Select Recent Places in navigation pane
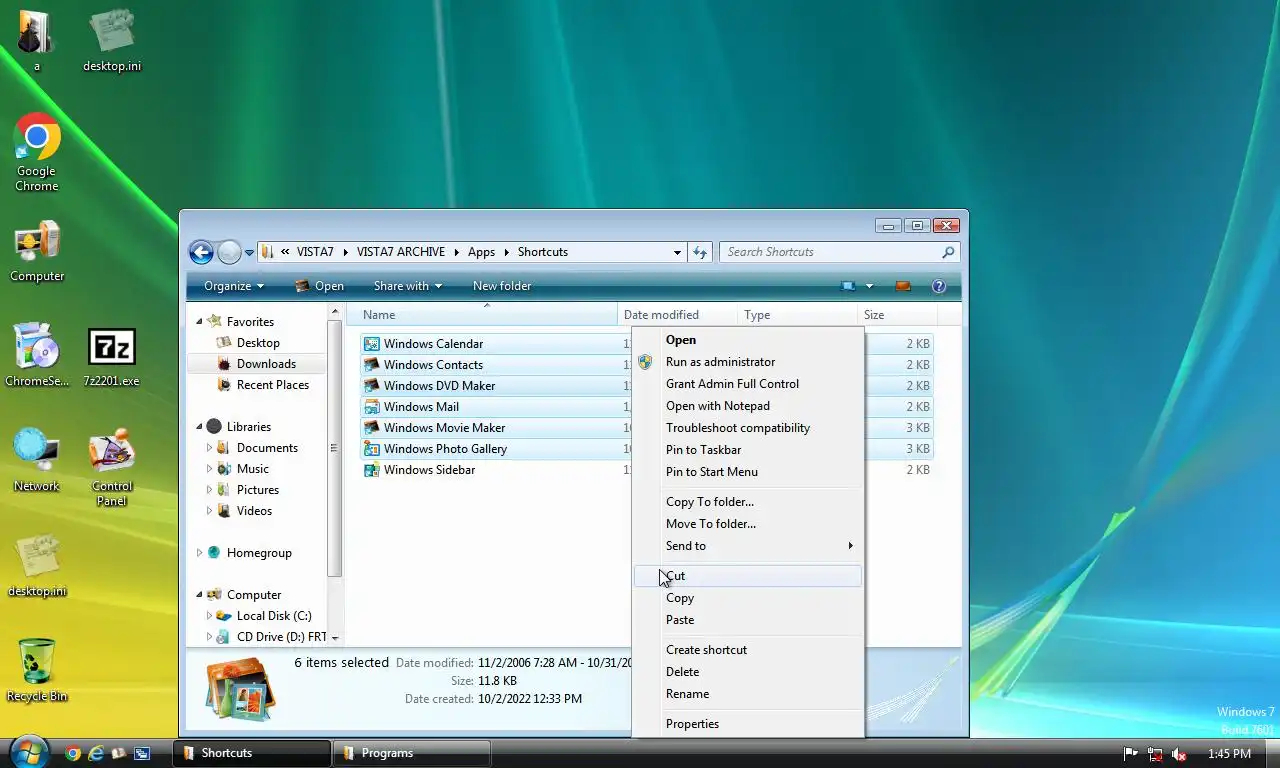The height and width of the screenshot is (768, 1280). [x=262, y=385]
